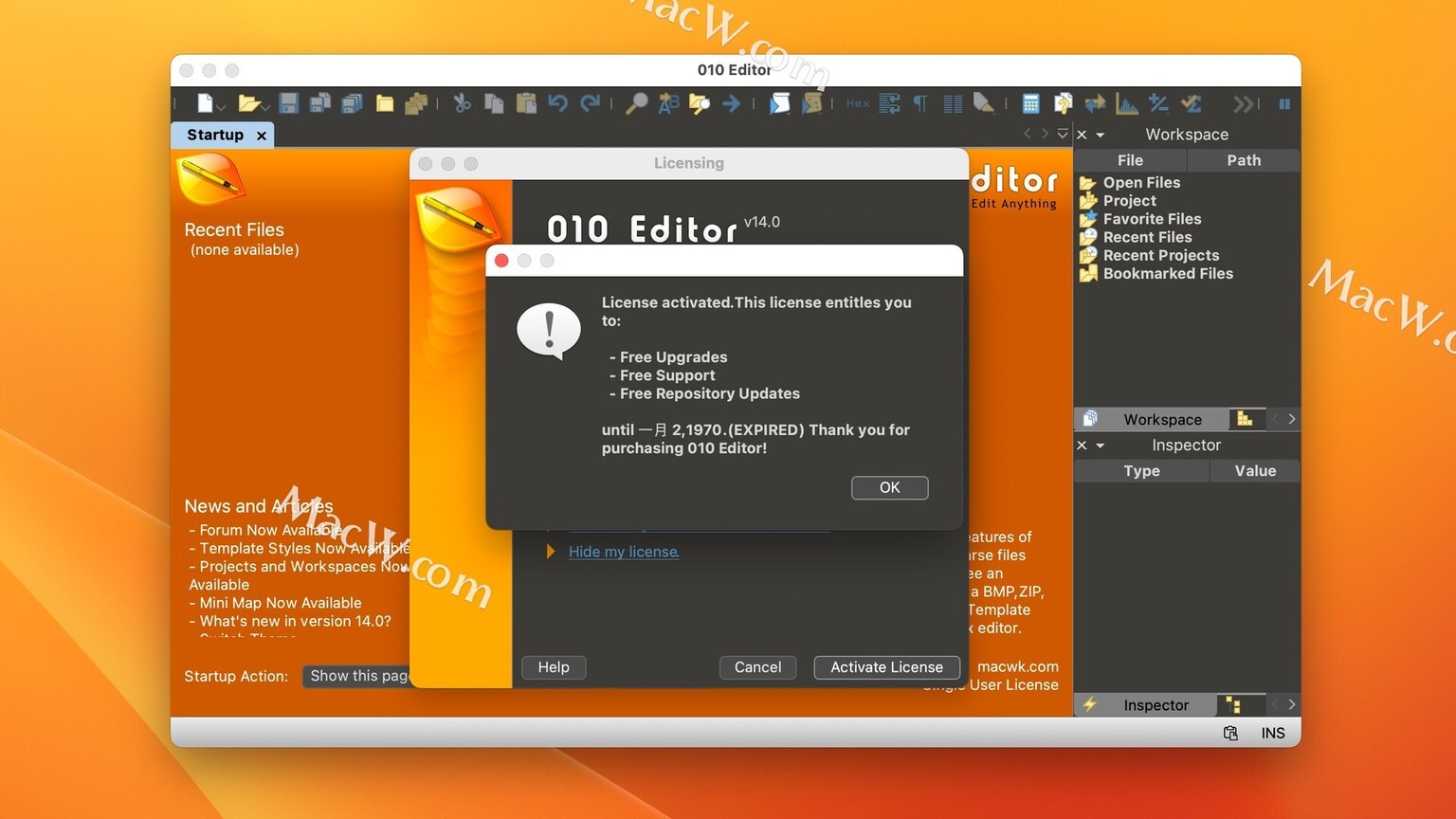The width and height of the screenshot is (1456, 819).
Task: Click the Run Template toolbar icon
Action: click(x=811, y=103)
